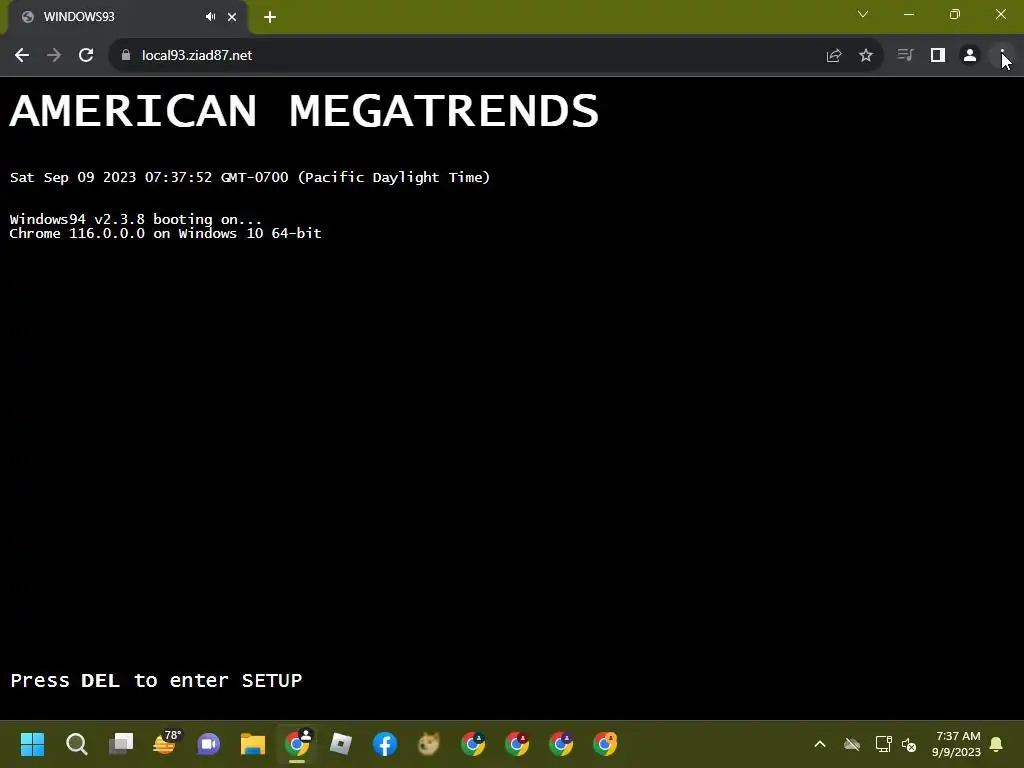Minimize the Chrome window
Screen dimensions: 1024x768
pyautogui.click(x=909, y=14)
